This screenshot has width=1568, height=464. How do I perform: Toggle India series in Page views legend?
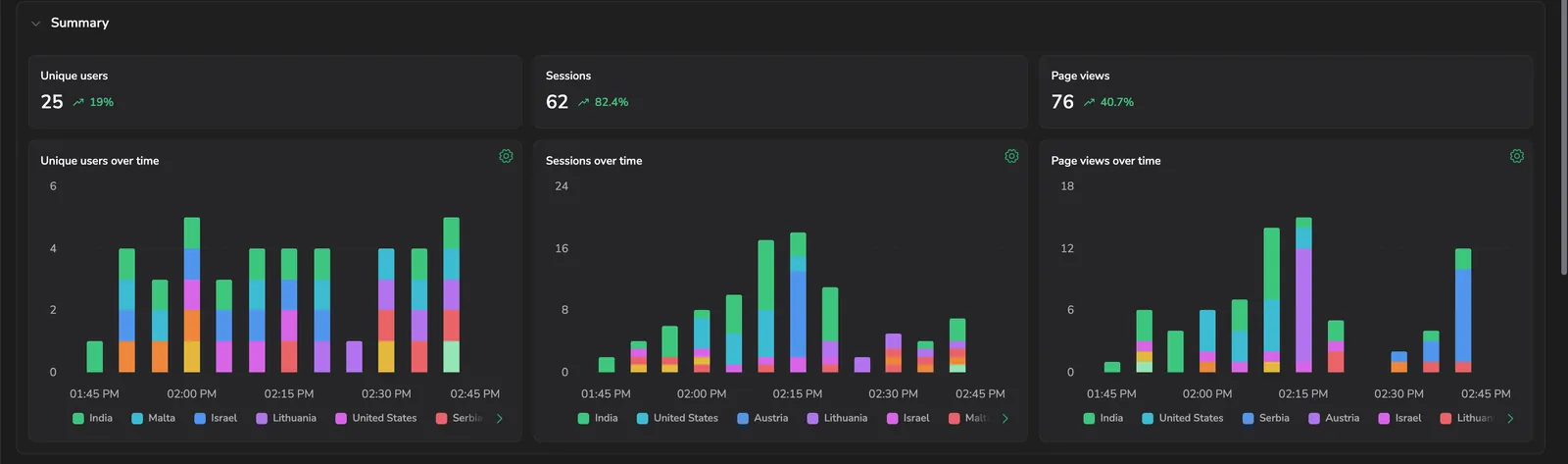[1103, 418]
